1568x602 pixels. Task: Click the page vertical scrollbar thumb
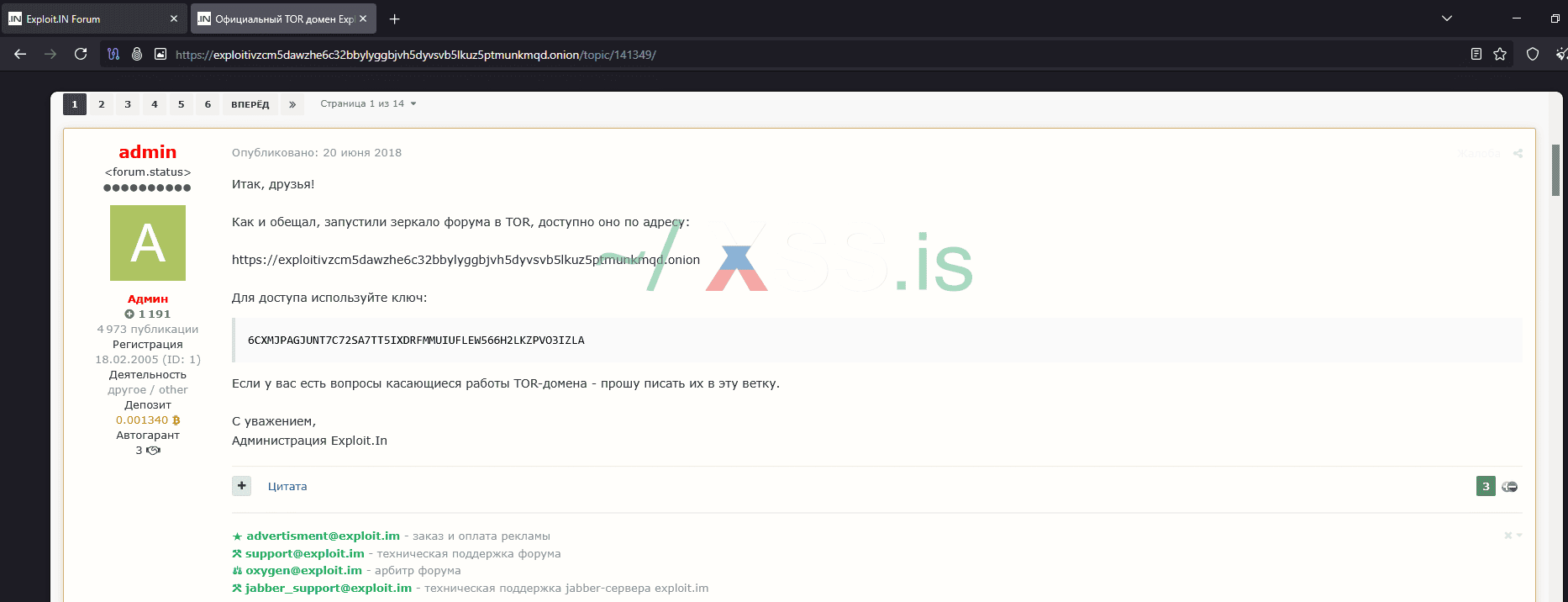click(1555, 170)
